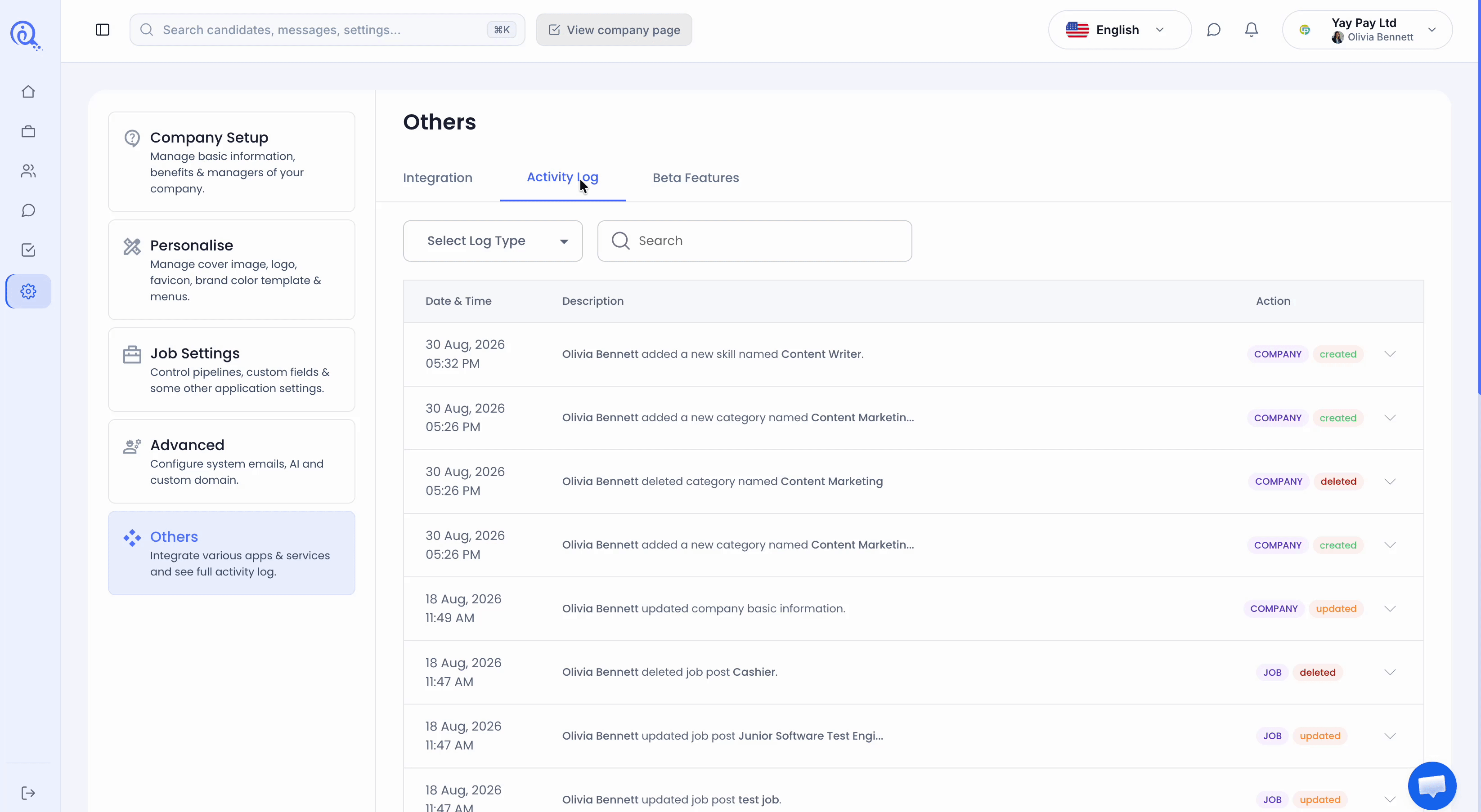Image resolution: width=1481 pixels, height=812 pixels.
Task: Click the Advanced users-gear icon
Action: pyautogui.click(x=132, y=446)
